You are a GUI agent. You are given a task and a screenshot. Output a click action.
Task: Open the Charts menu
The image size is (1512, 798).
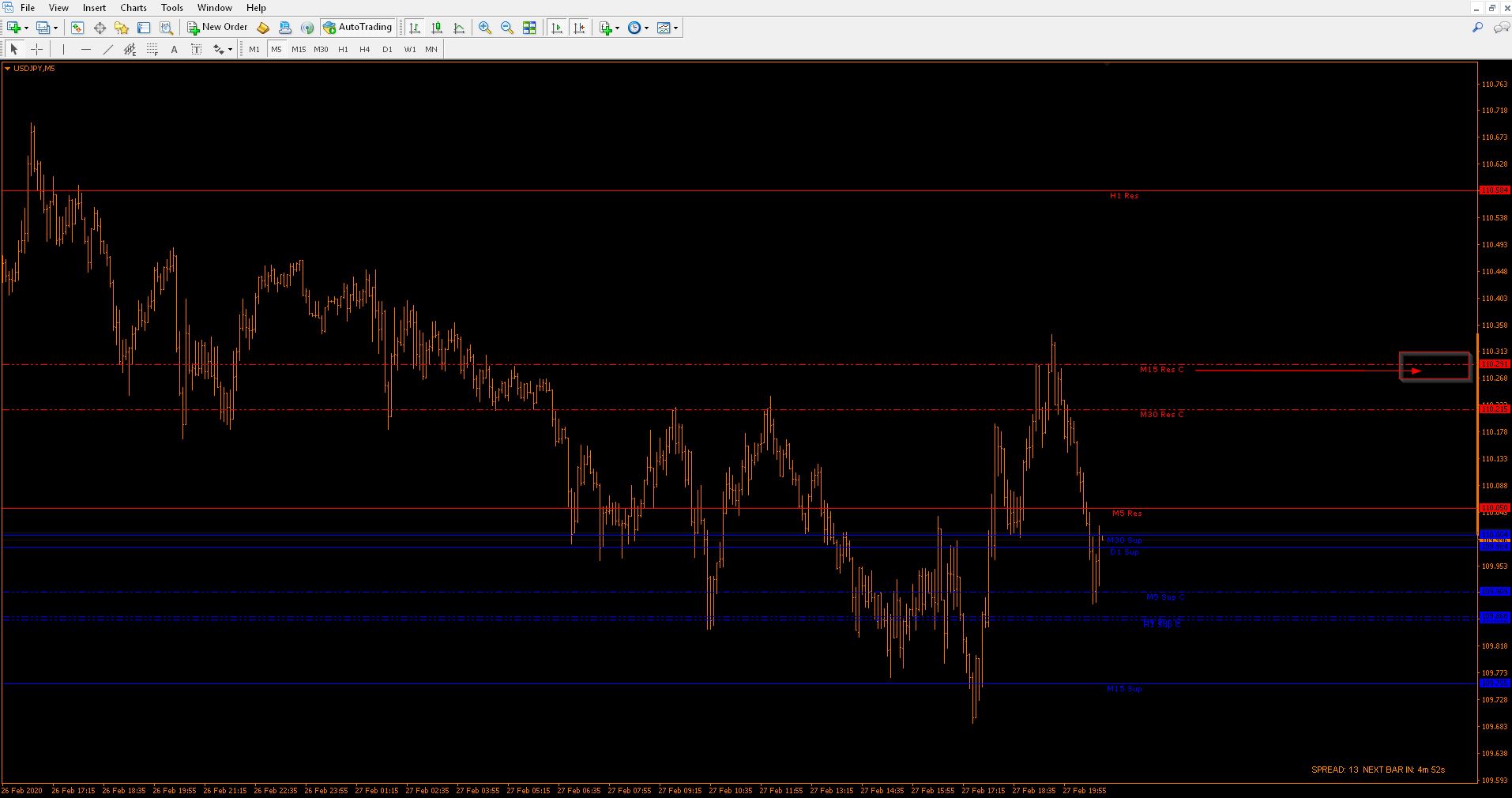pyautogui.click(x=134, y=7)
